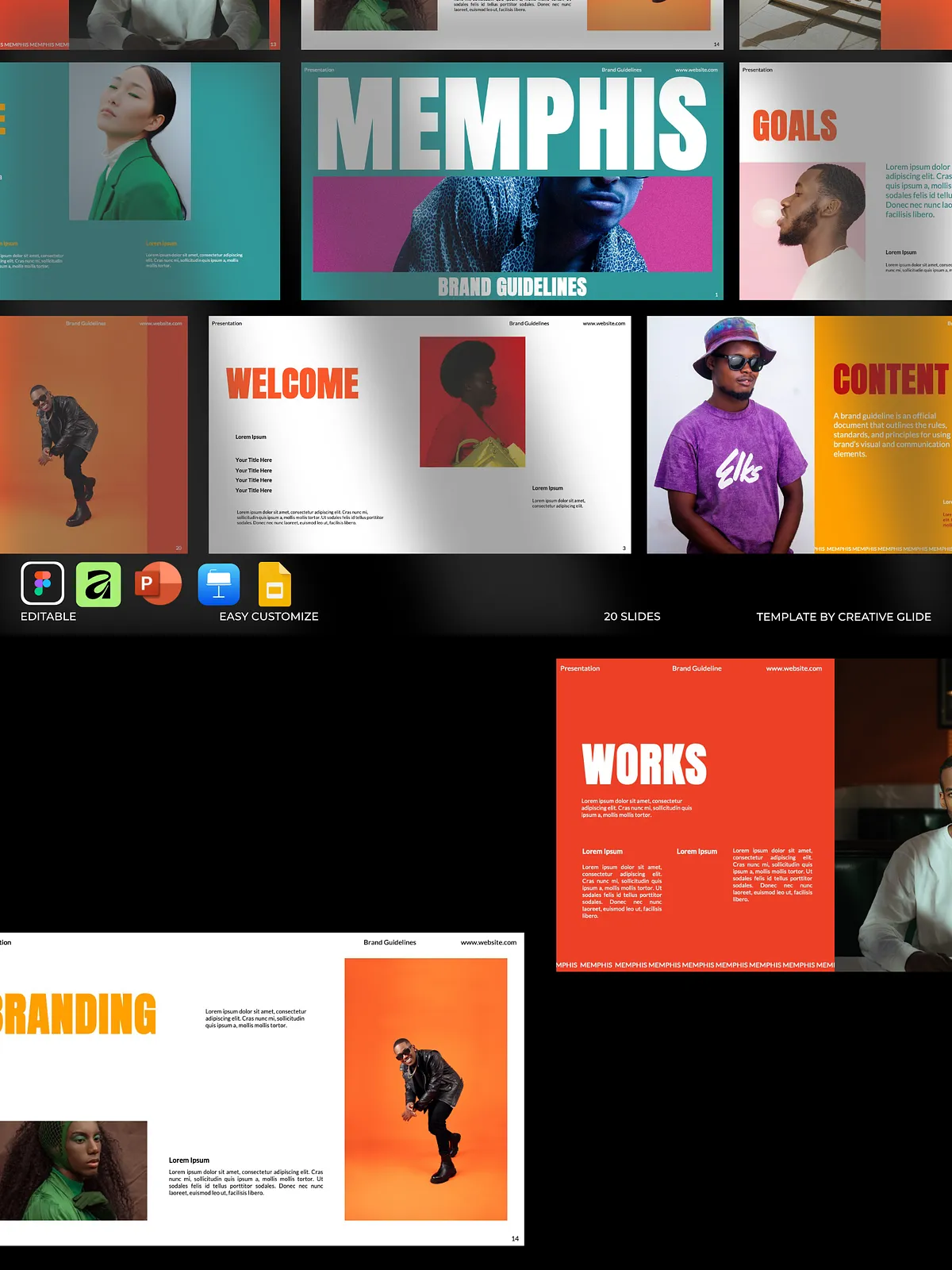The width and height of the screenshot is (952, 1270).
Task: Open the GOALS slide preview
Action: point(845,181)
